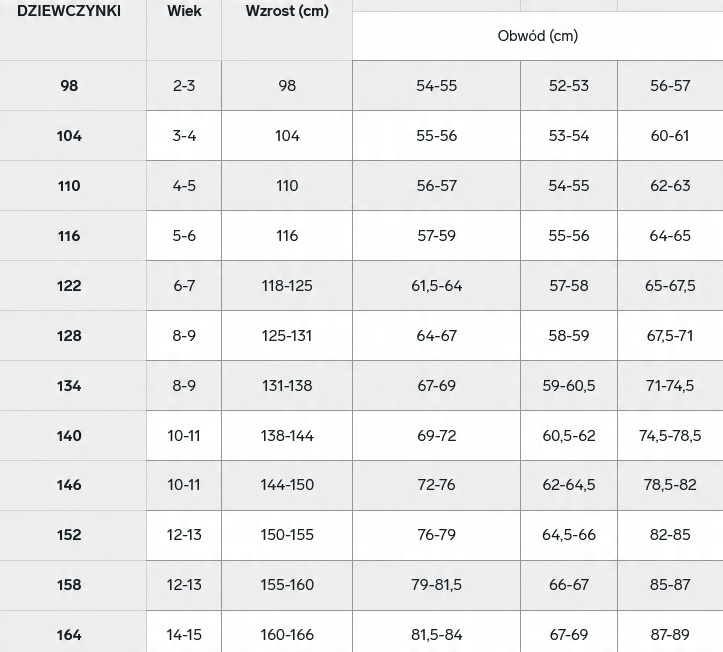The height and width of the screenshot is (652, 723).
Task: Click circumference cell 59-60,5
Action: (x=569, y=386)
